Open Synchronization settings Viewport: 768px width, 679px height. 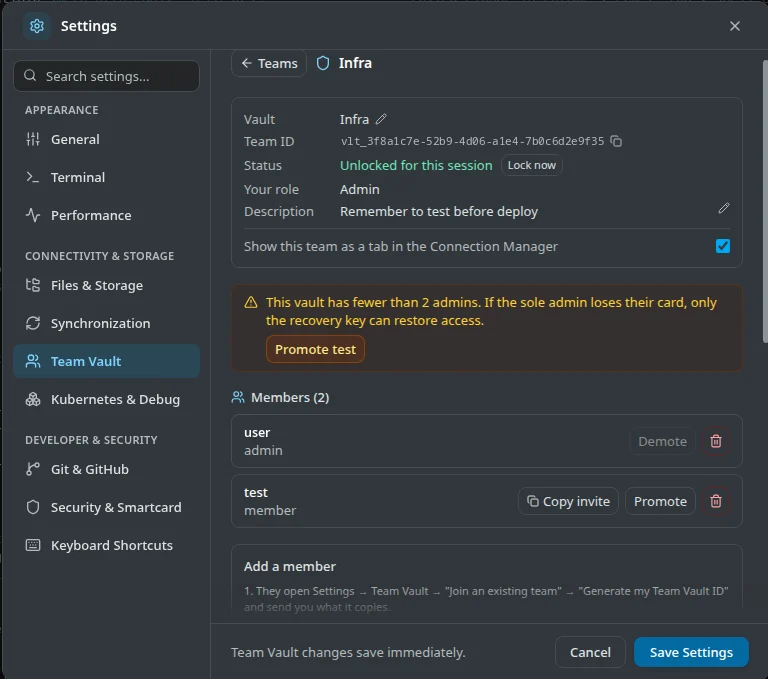[106, 323]
